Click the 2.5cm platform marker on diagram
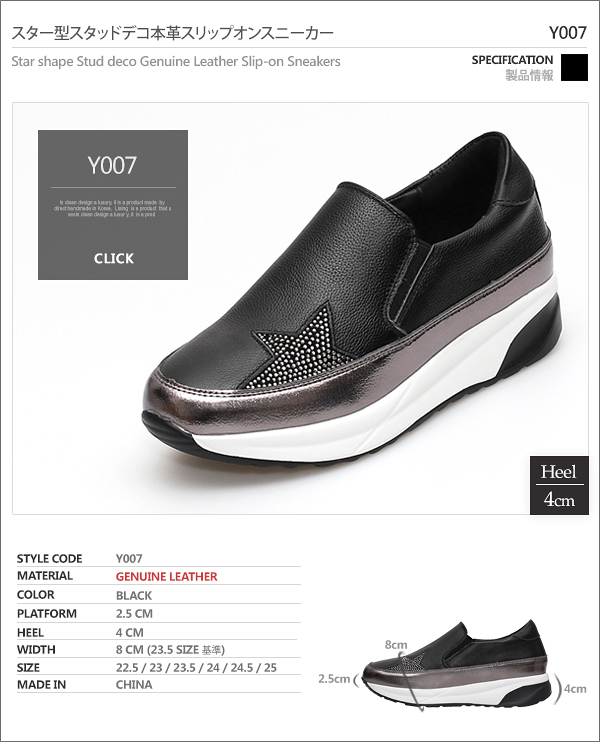 pyautogui.click(x=334, y=679)
